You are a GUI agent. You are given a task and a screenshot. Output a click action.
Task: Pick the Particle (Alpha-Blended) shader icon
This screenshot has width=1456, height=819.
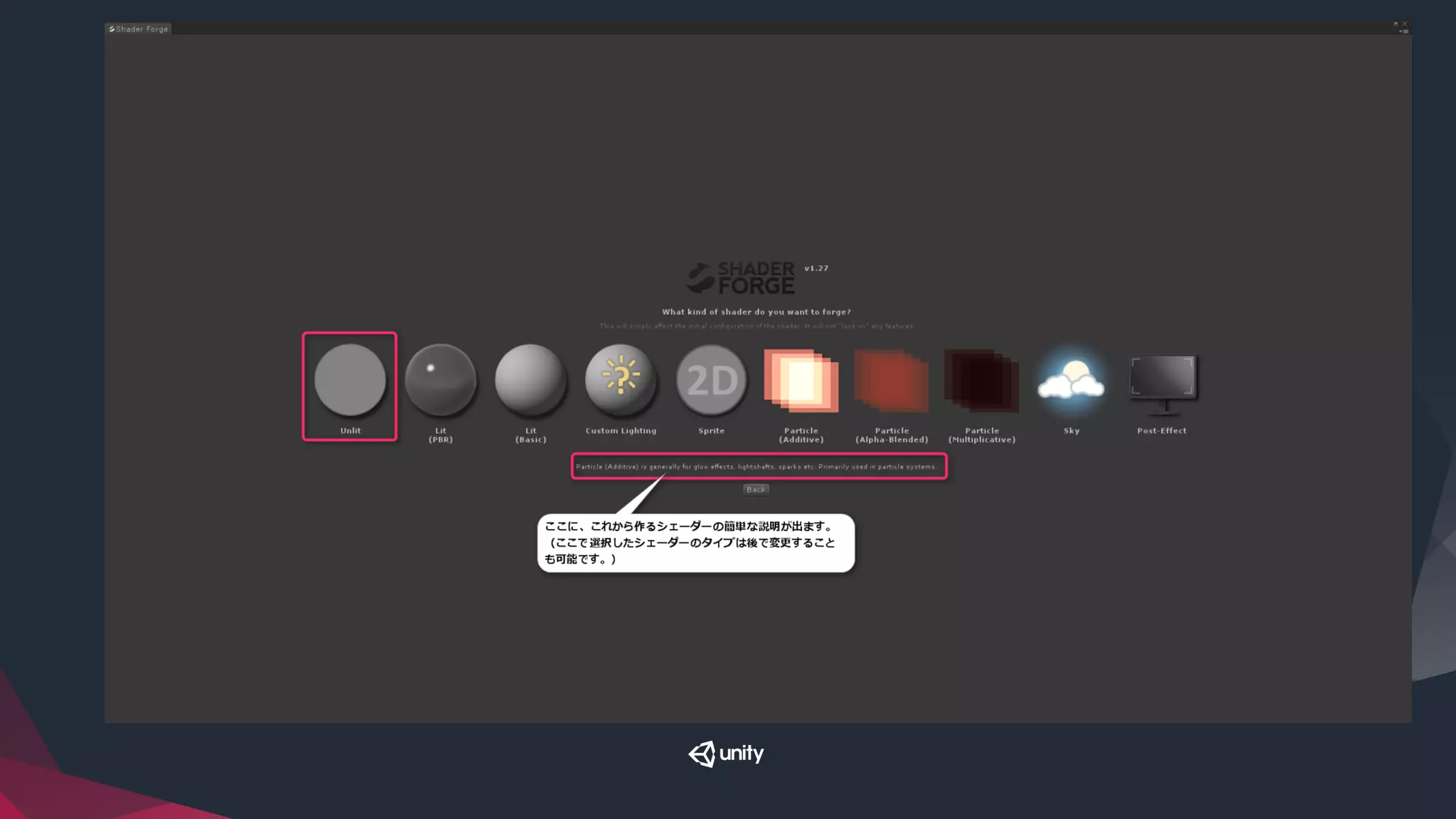pyautogui.click(x=892, y=380)
